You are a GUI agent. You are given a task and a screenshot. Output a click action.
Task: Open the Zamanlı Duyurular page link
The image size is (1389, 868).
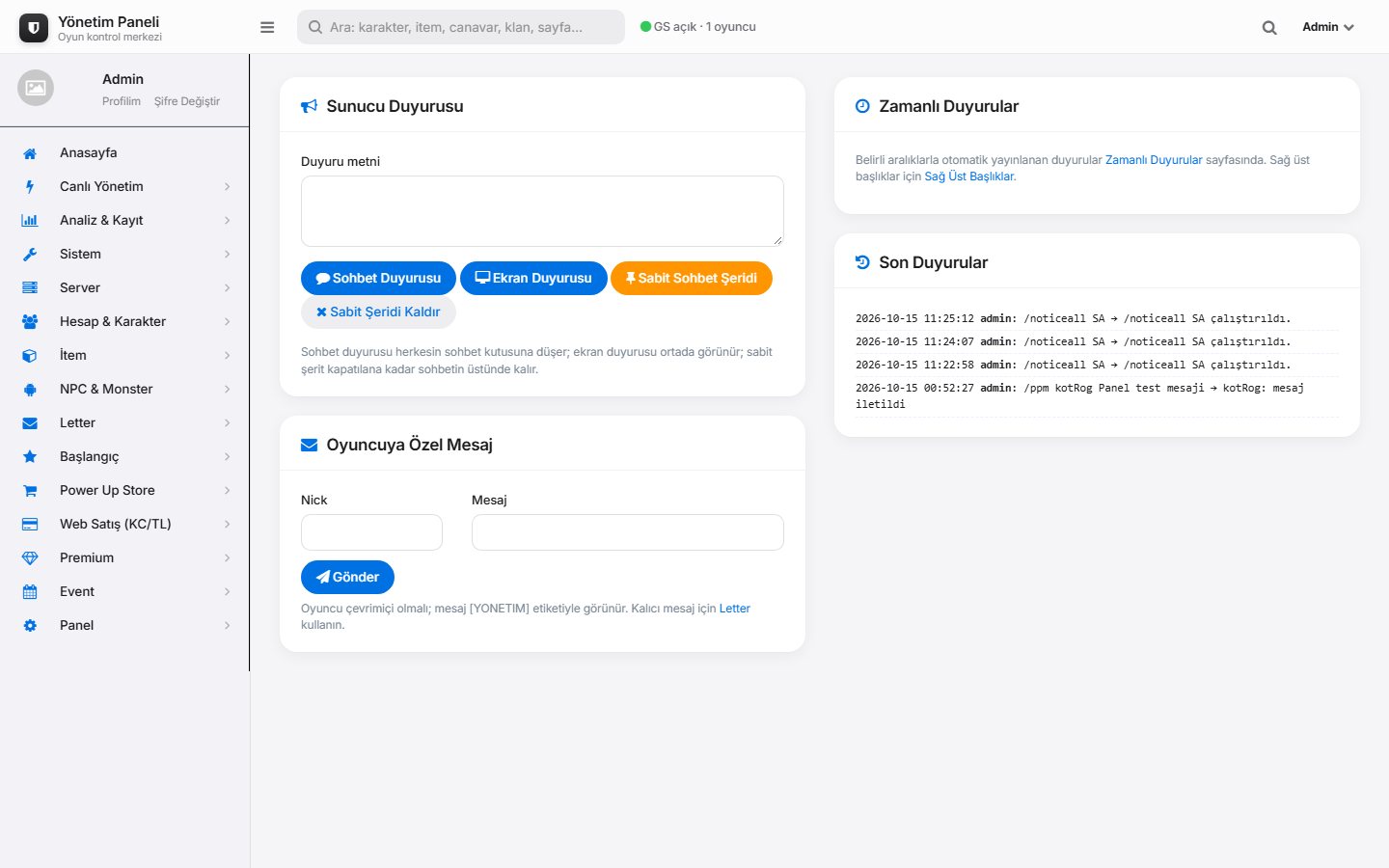pos(1154,160)
